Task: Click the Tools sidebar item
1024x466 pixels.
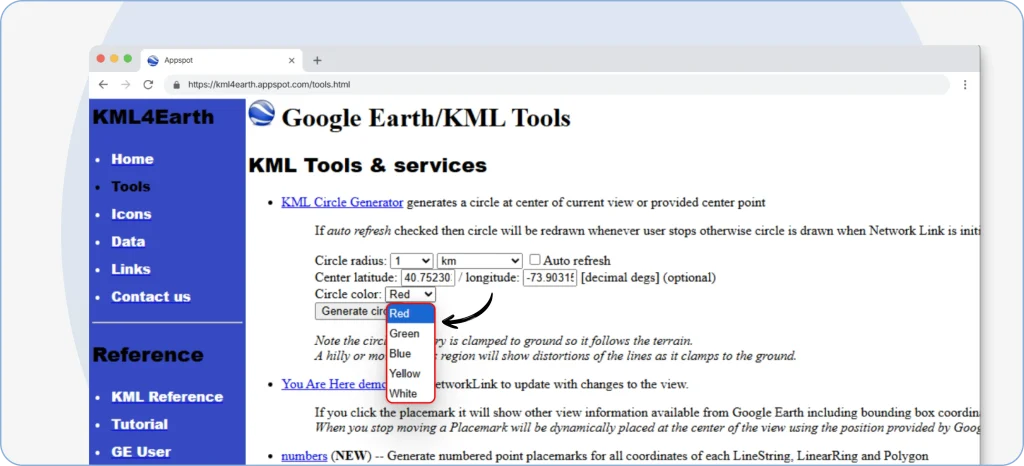Action: click(131, 187)
